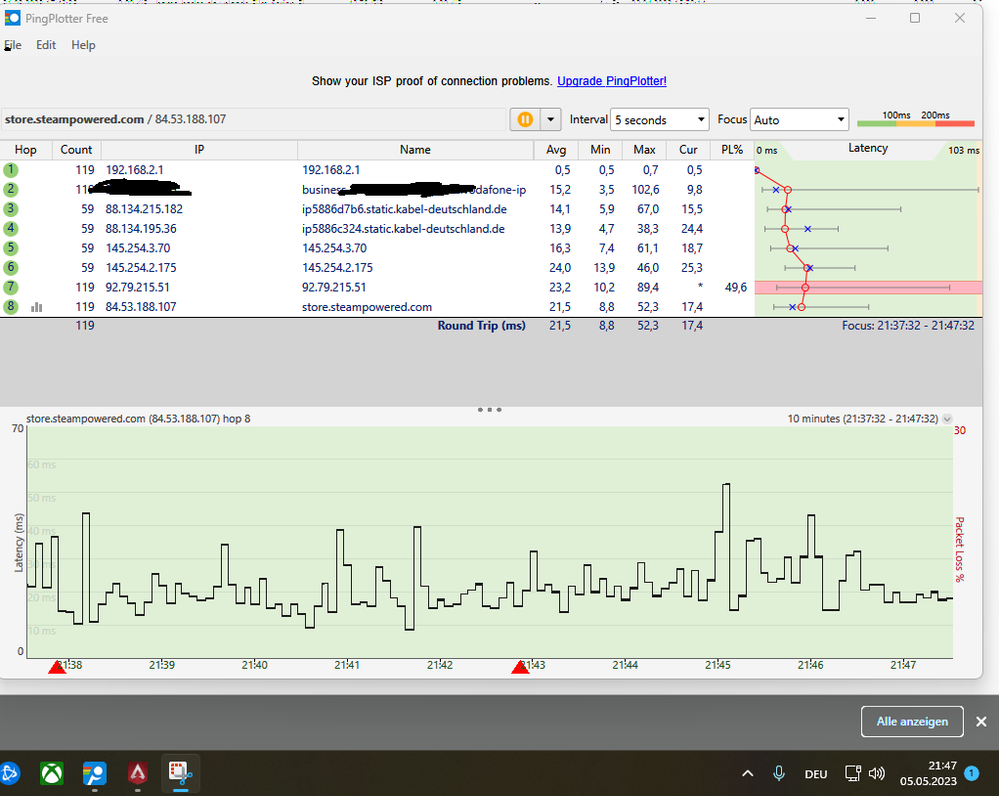Toggle the timeline graph icon on hop 8
This screenshot has height=796, width=999.
coord(37,307)
